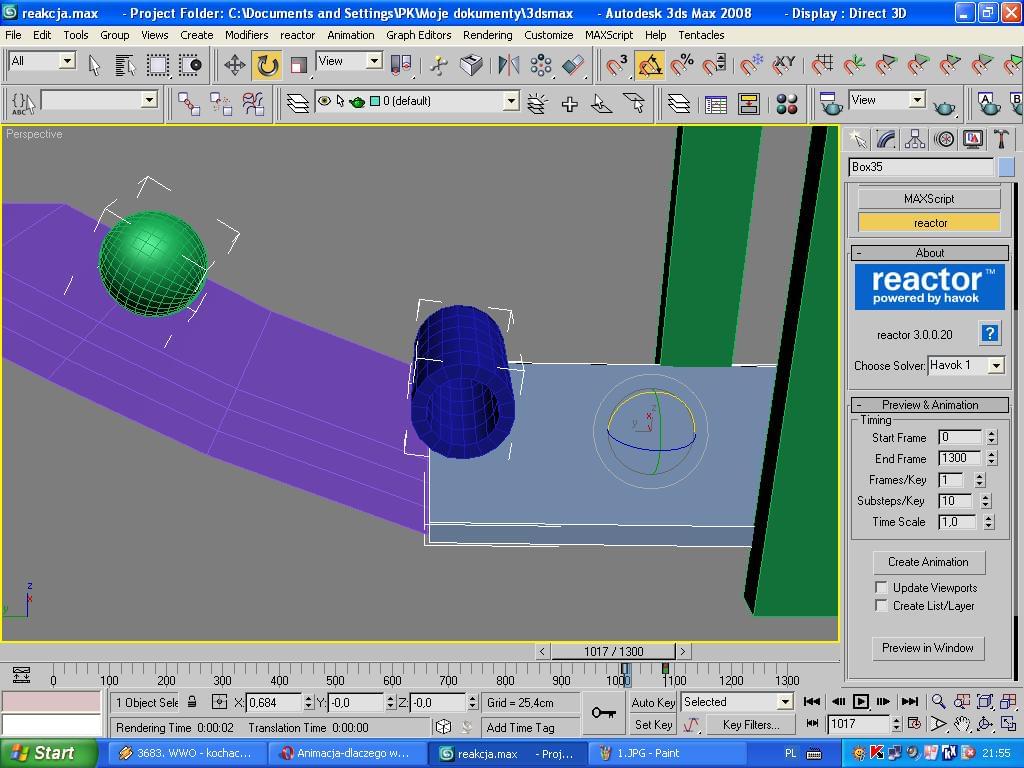Viewport: 1024px width, 768px height.
Task: Toggle layer visibility eye icon
Action: (x=323, y=101)
